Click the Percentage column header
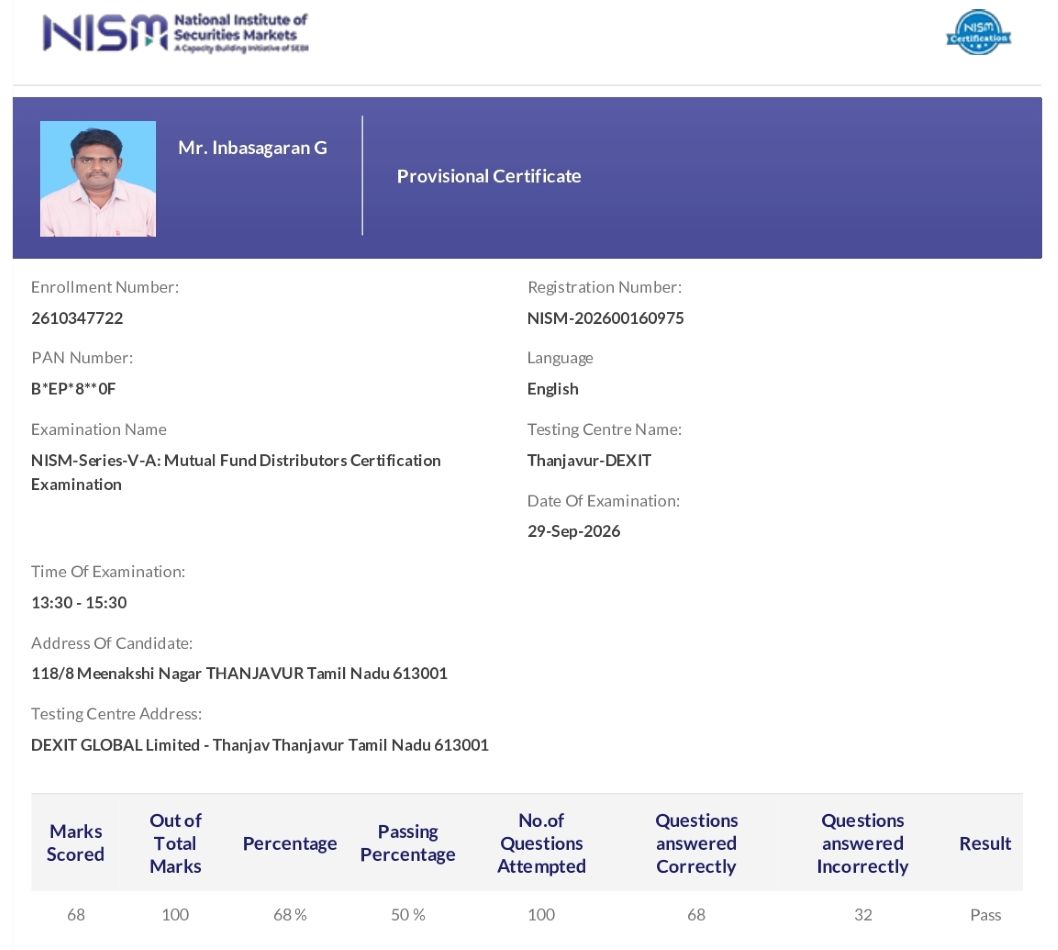Image resolution: width=1058 pixels, height=950 pixels. click(x=290, y=843)
